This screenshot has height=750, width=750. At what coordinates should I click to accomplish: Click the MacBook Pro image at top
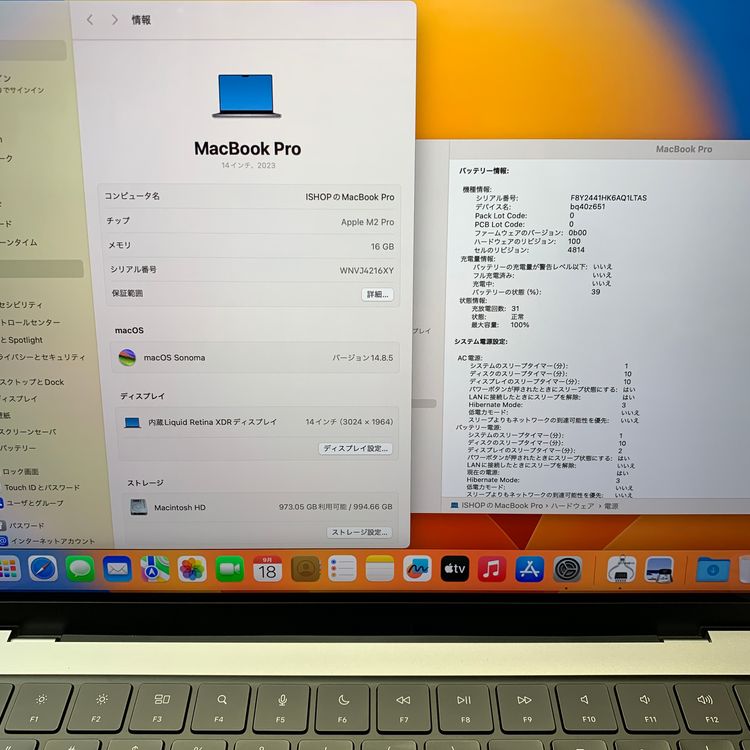246,95
